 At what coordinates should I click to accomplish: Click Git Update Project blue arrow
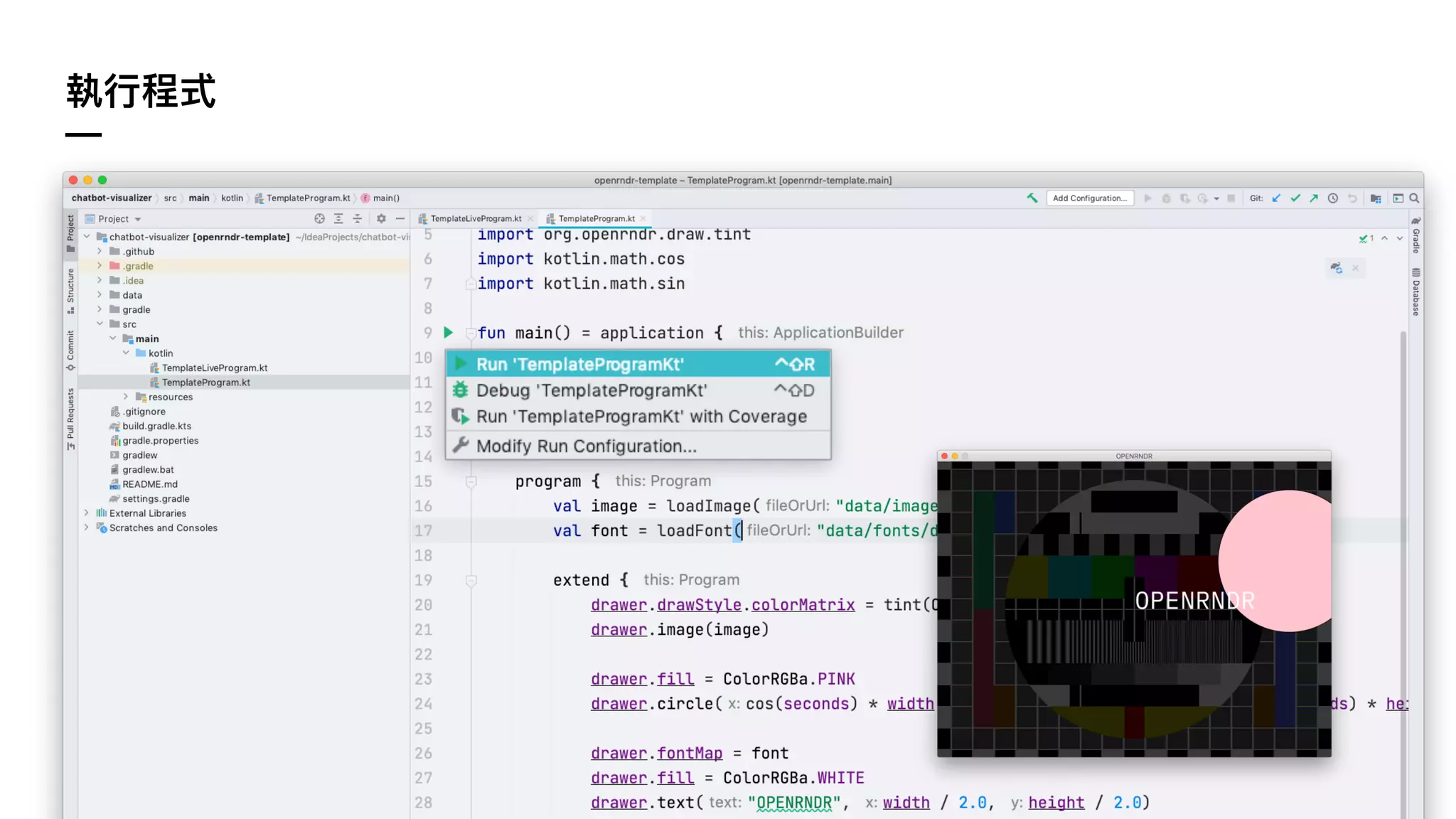[1277, 198]
